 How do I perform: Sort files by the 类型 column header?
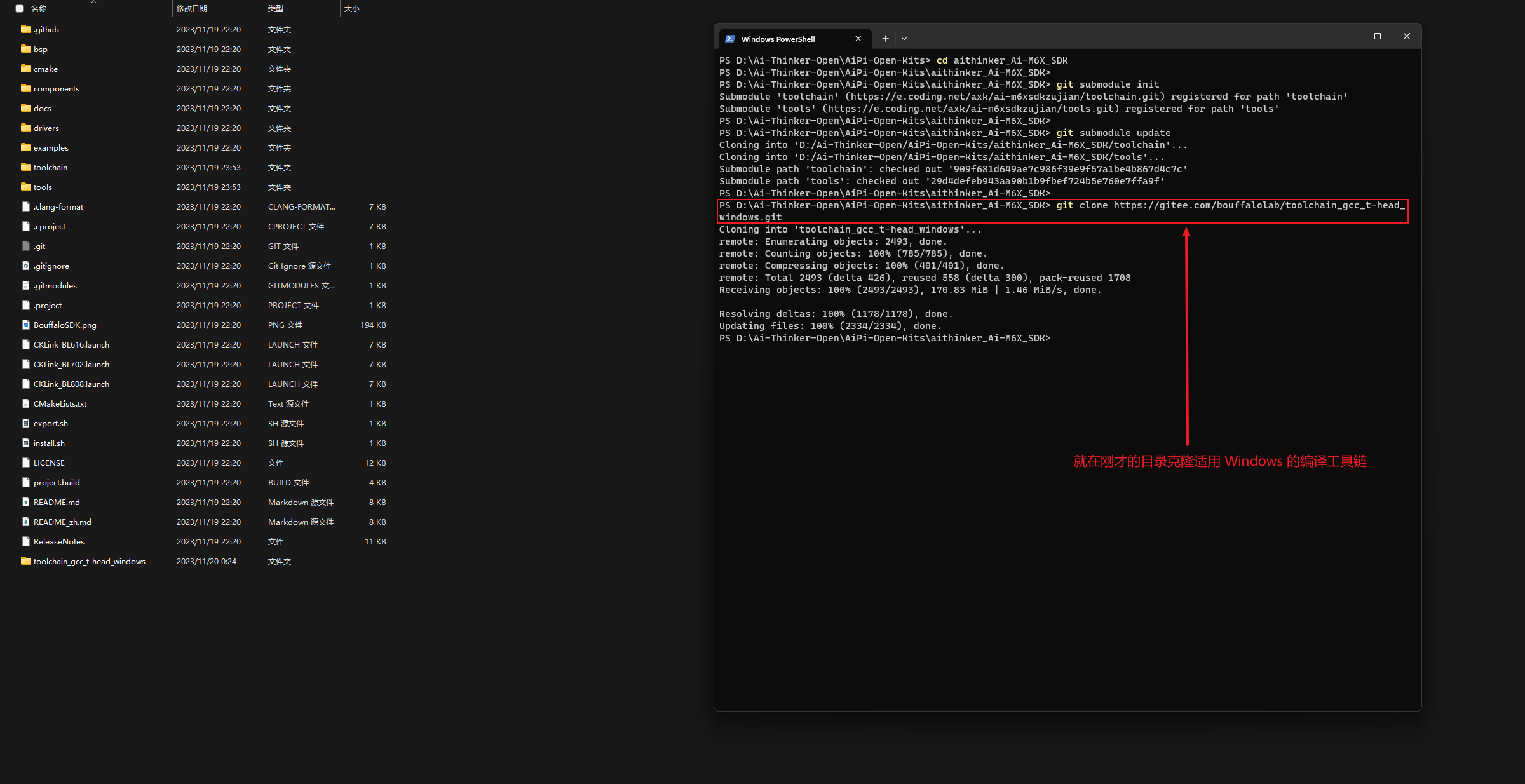[x=276, y=8]
